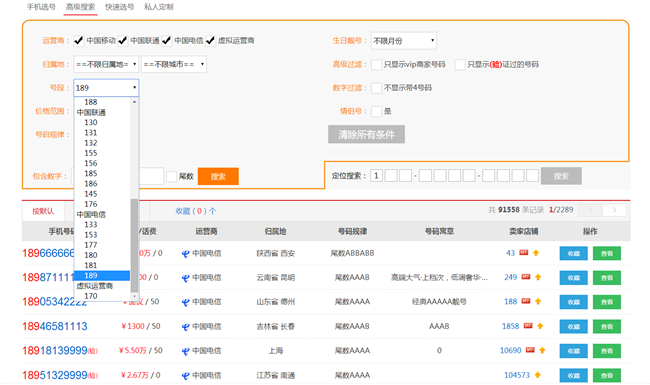Image resolution: width=650 pixels, height=385 pixels.
Task: Switch to 高级搜索 tab
Action: point(80,7)
